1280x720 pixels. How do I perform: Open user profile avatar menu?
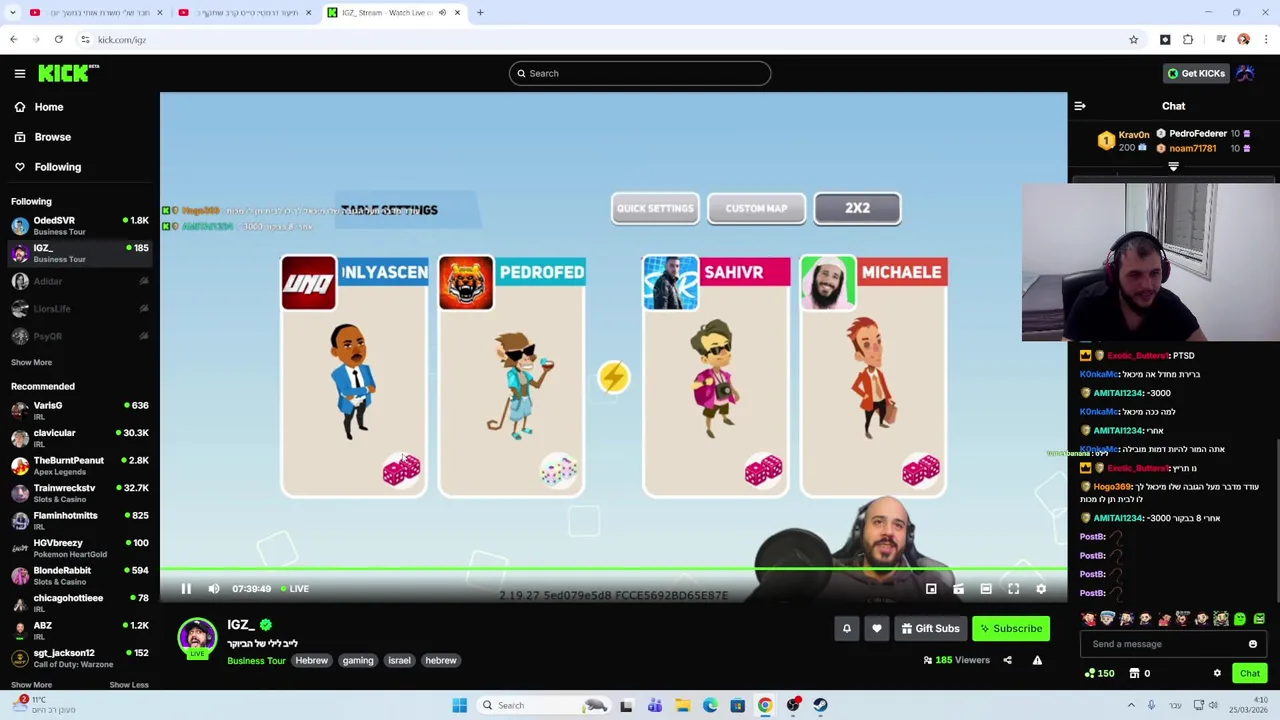coord(1245,73)
